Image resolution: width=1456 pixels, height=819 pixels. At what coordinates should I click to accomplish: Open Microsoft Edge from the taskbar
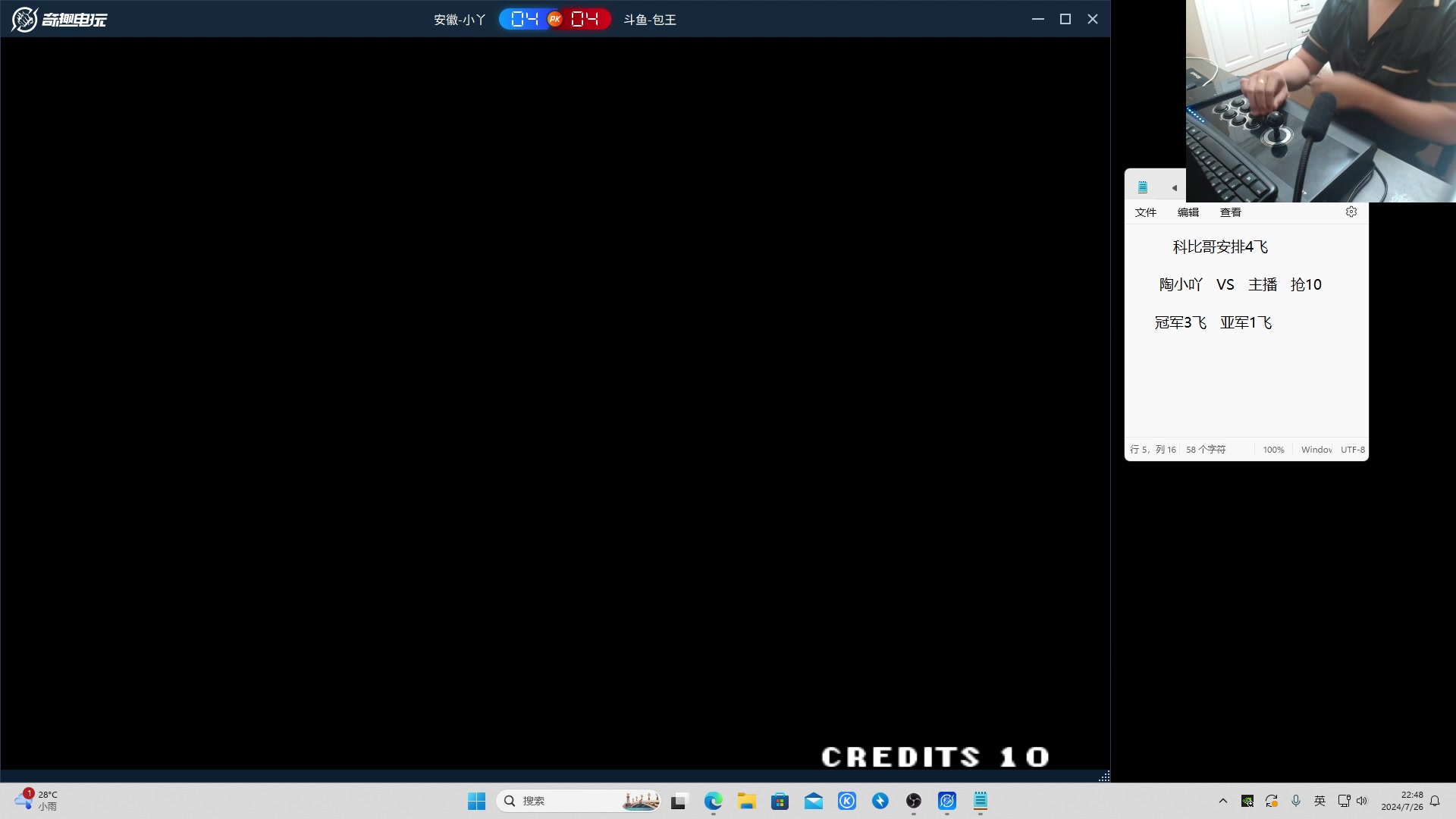click(x=713, y=801)
